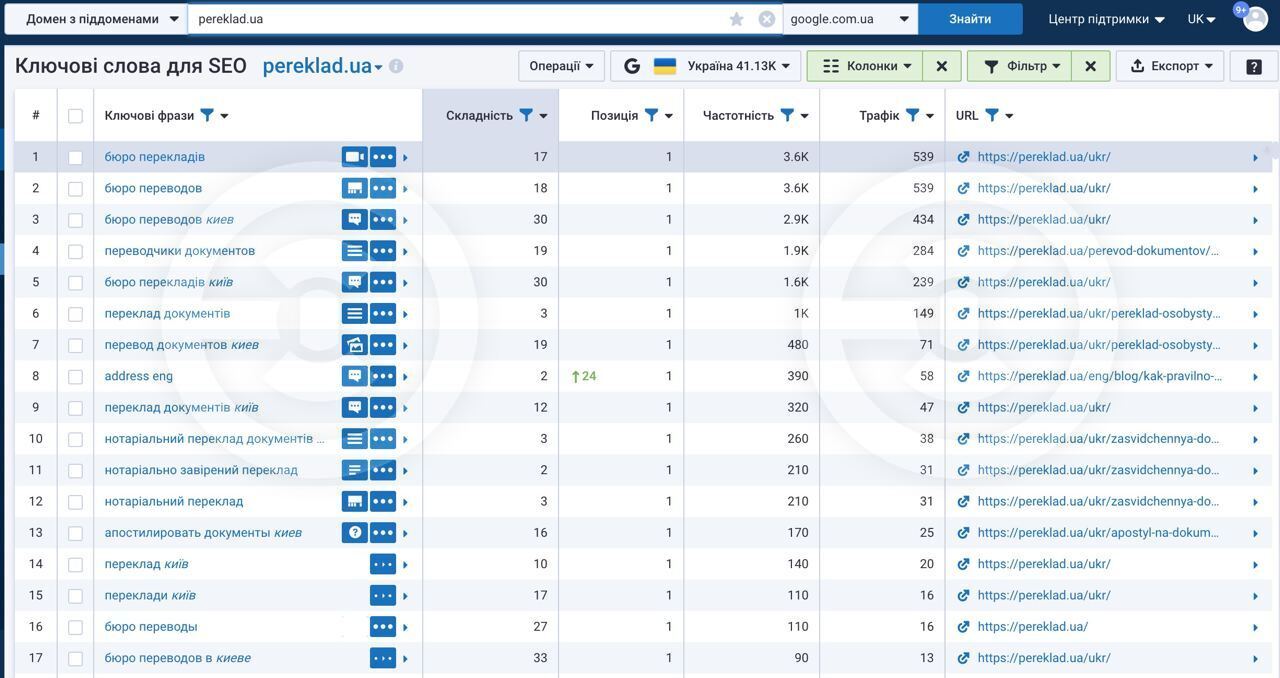Viewport: 1280px width, 678px height.
Task: Tick checkbox for переводчики документов
Action: (75, 251)
